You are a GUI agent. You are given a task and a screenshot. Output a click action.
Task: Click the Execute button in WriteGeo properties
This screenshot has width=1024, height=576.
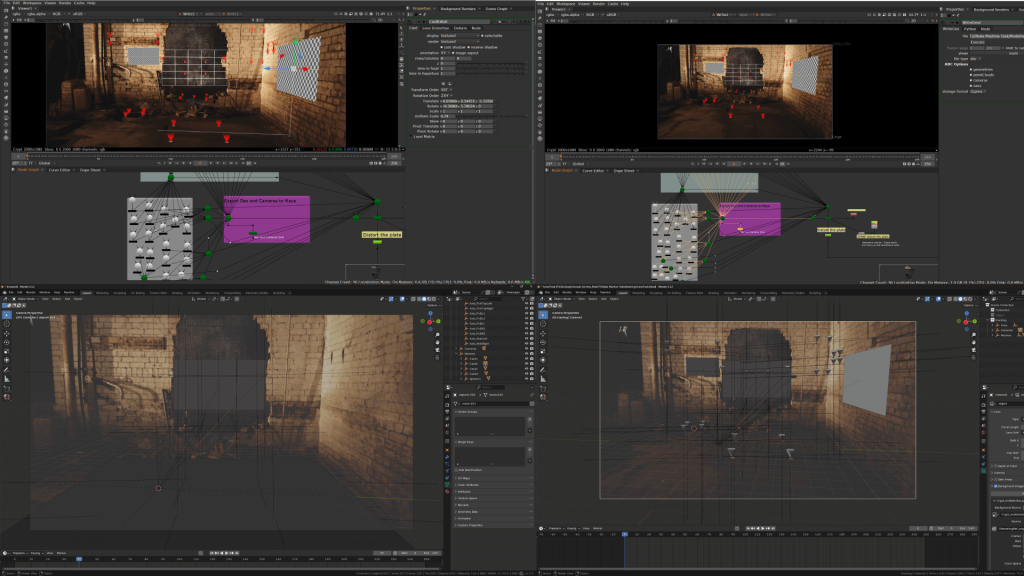pos(977,42)
